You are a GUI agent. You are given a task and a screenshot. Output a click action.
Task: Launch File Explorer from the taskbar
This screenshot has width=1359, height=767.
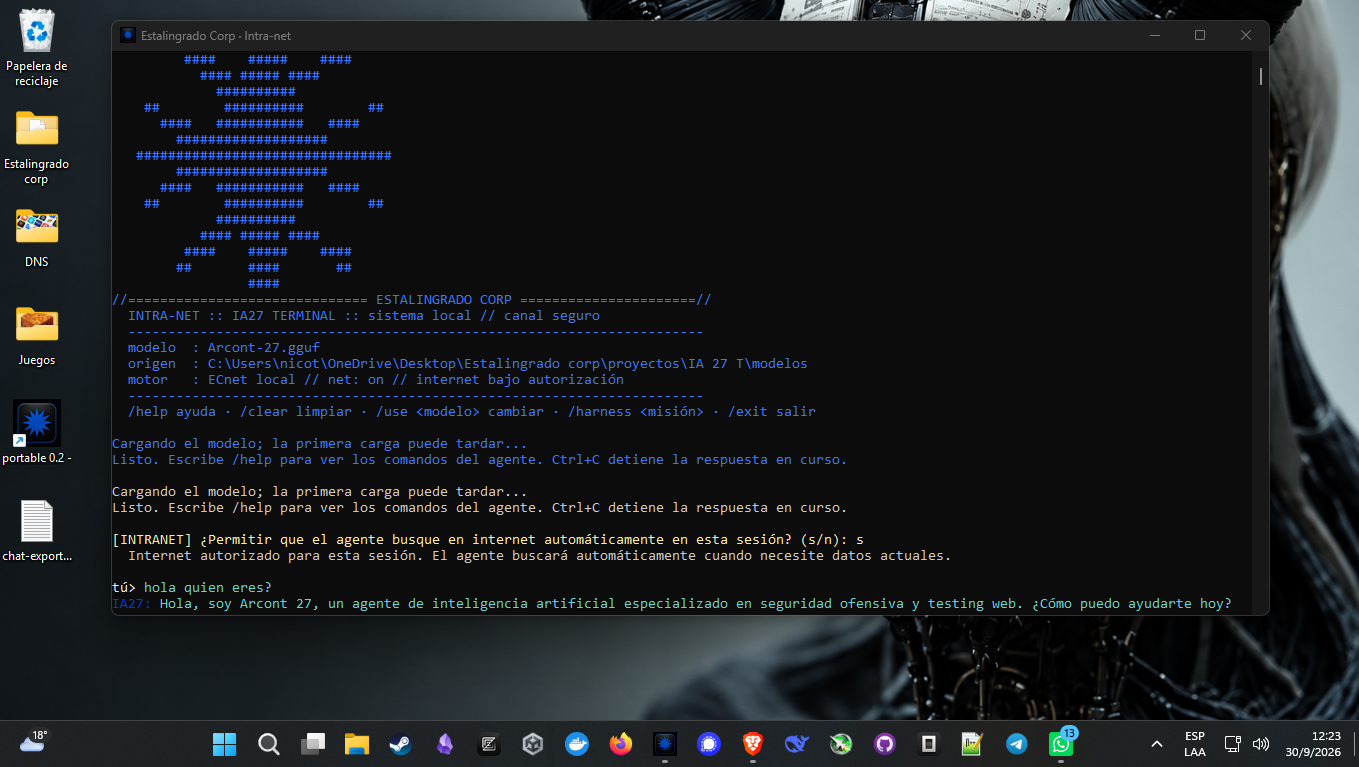(357, 744)
